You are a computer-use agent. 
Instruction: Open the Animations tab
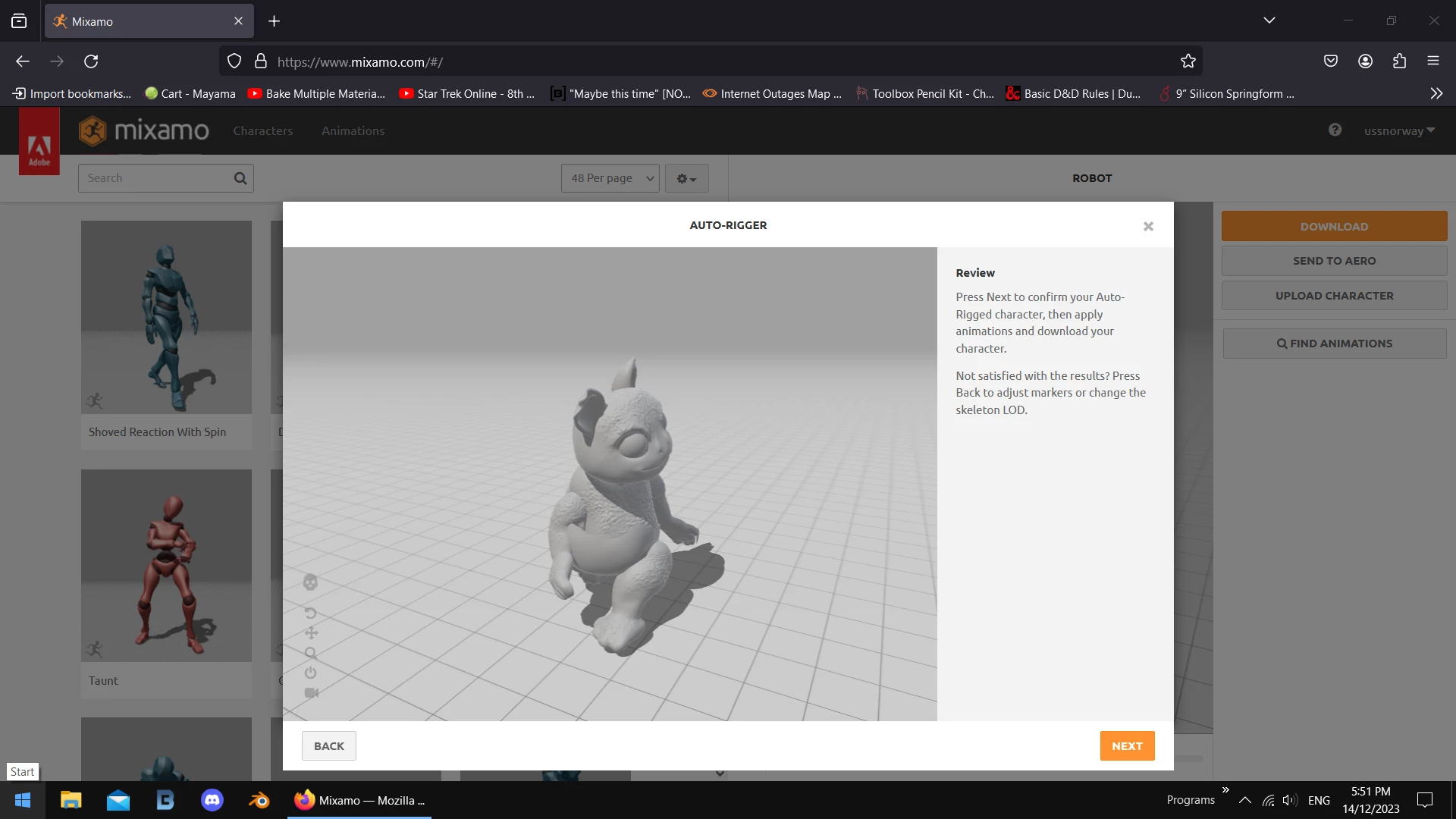point(353,131)
